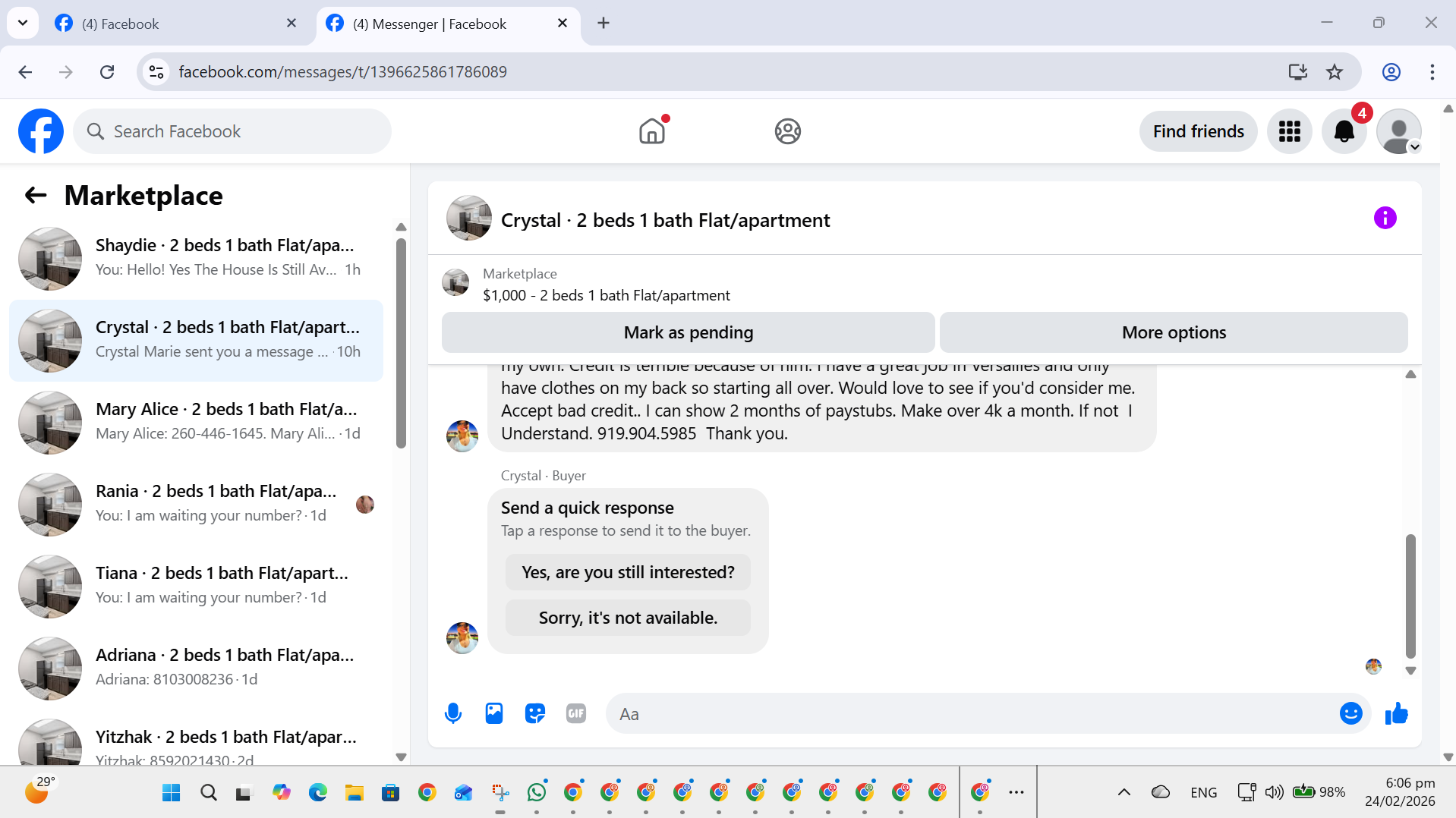Image resolution: width=1456 pixels, height=818 pixels.
Task: Click the browser address bar URL
Action: pyautogui.click(x=343, y=72)
